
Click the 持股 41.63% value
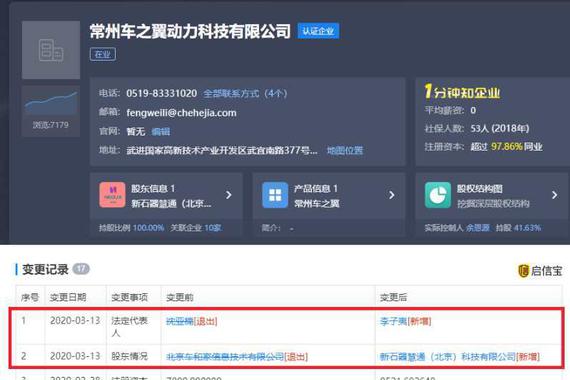(527, 228)
